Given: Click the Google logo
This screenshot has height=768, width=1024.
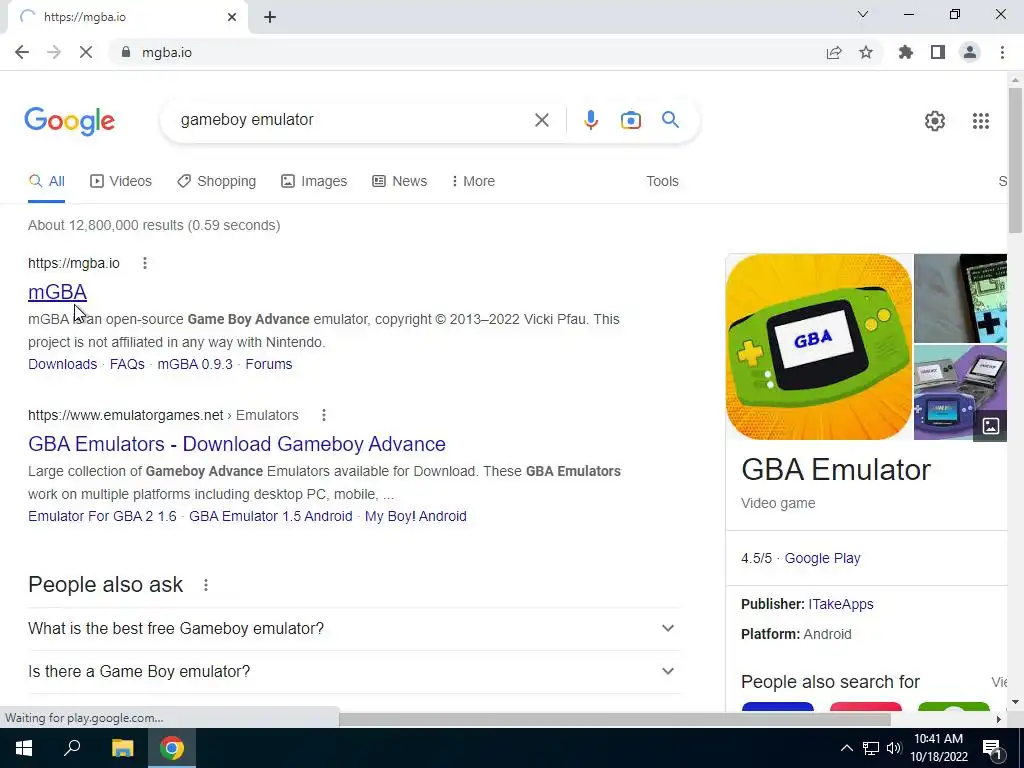Looking at the screenshot, I should pyautogui.click(x=69, y=121).
